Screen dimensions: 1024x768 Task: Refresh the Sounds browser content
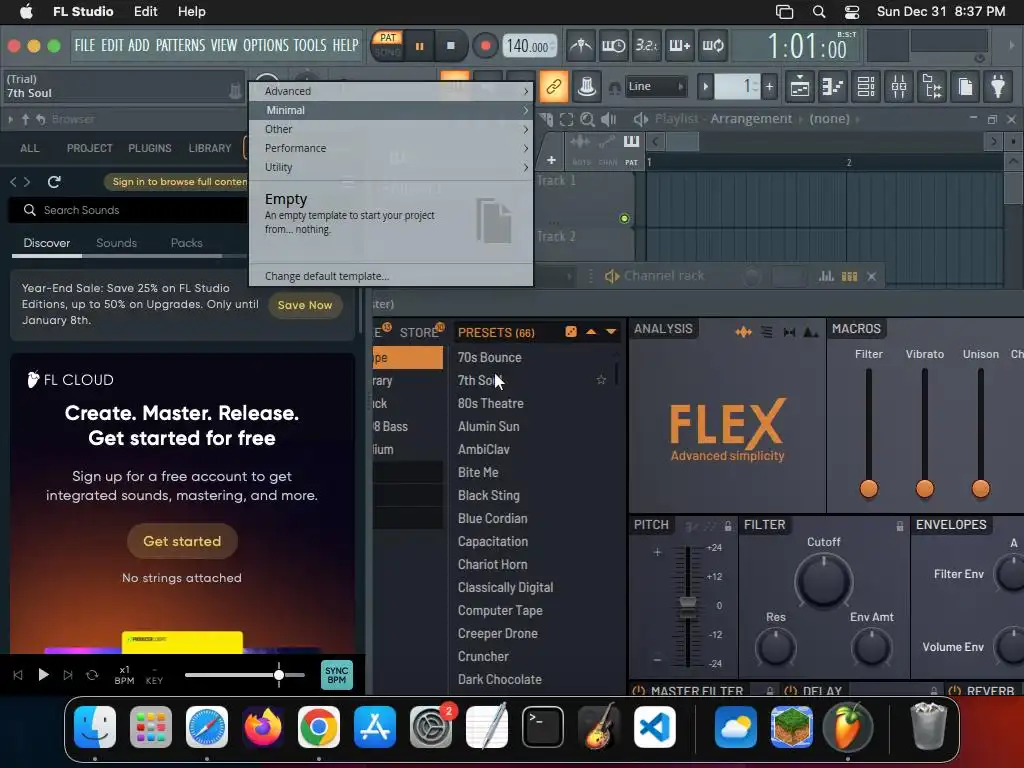(54, 182)
